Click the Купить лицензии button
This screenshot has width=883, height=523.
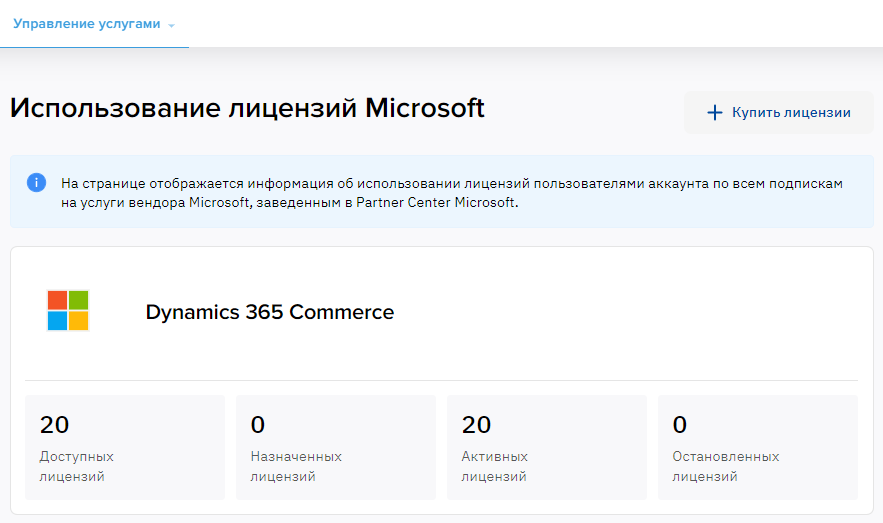[x=778, y=112]
